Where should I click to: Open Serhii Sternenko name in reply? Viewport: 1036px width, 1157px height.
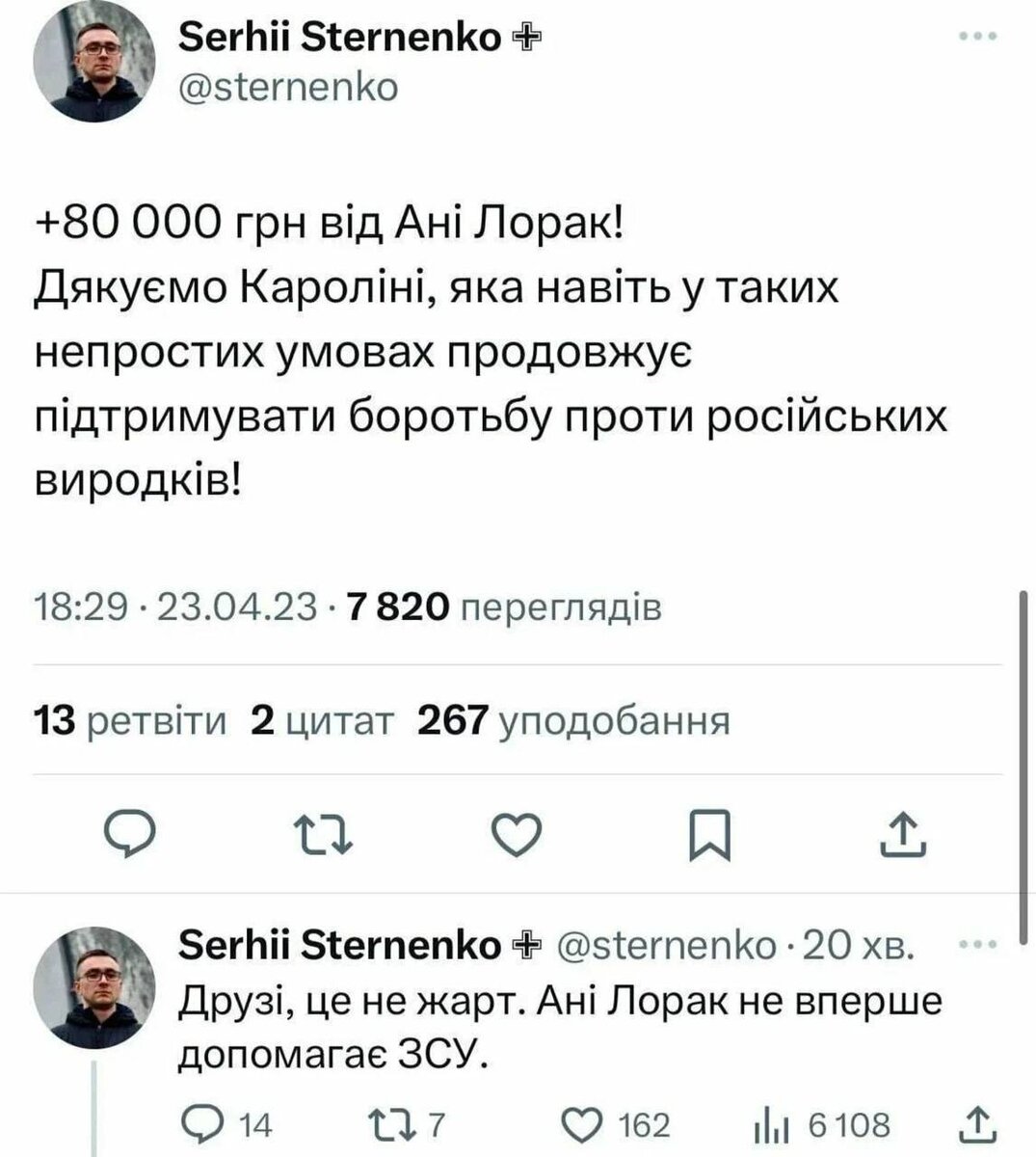pos(340,946)
